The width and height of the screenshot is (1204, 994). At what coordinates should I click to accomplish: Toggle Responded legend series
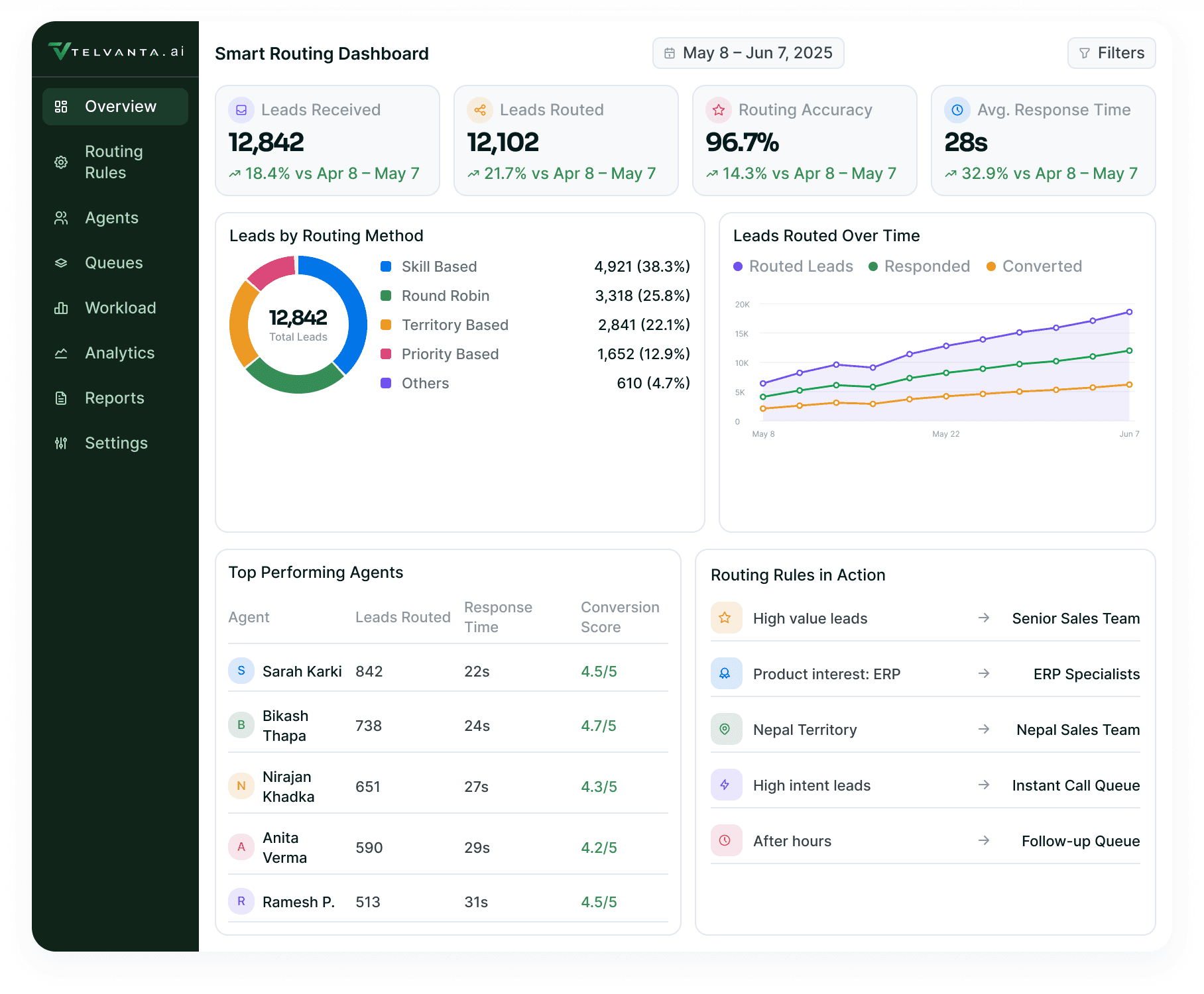click(x=920, y=266)
